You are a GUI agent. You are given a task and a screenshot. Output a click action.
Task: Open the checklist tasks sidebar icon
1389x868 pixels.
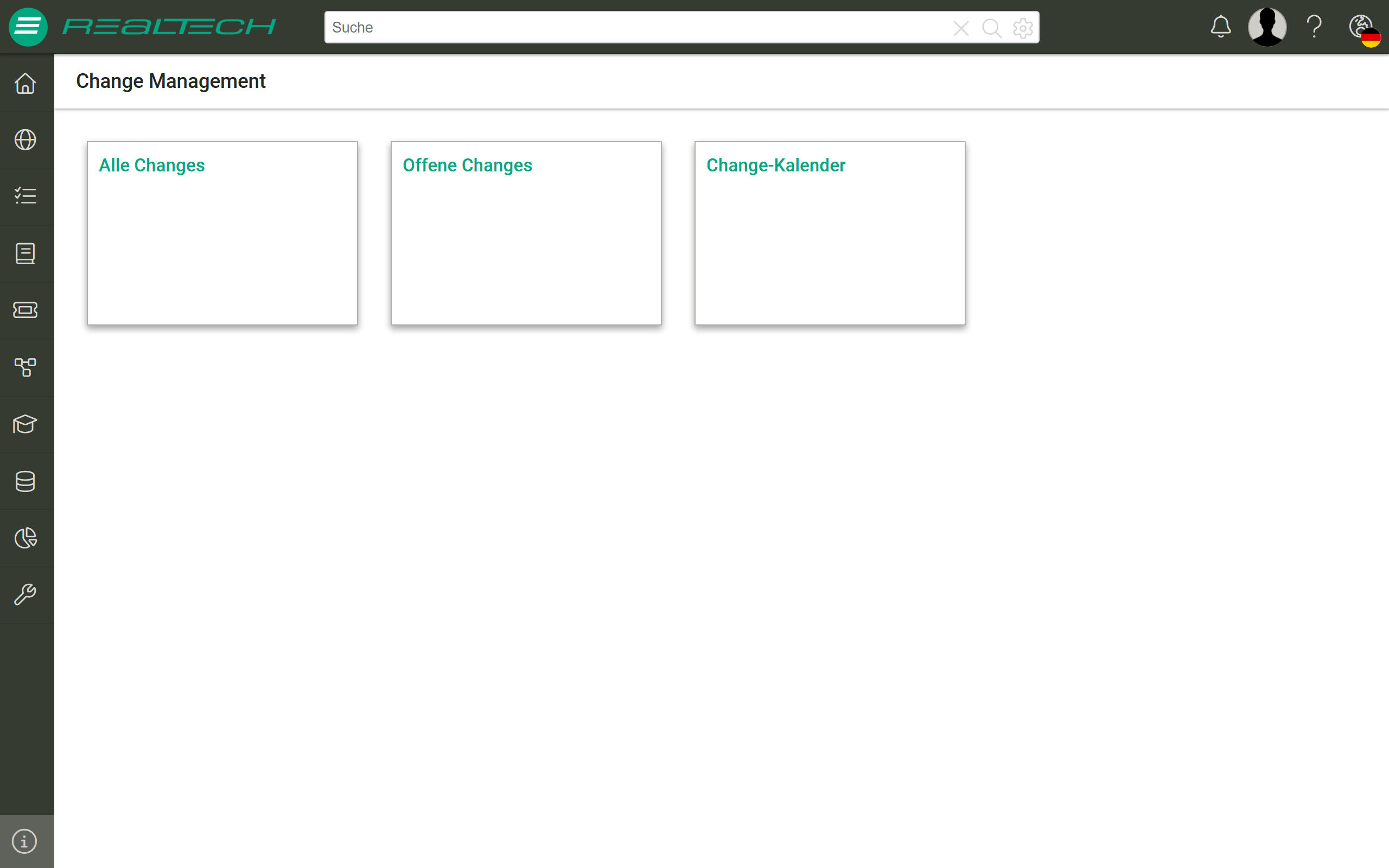26,196
